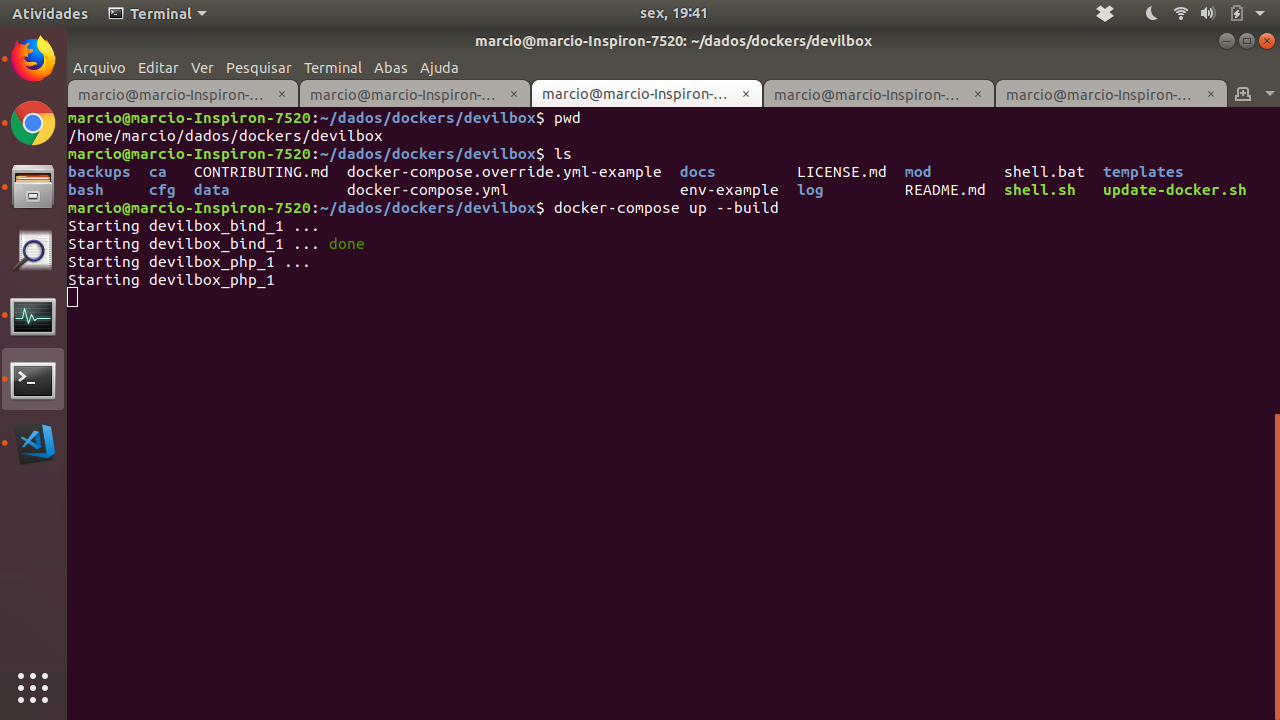The width and height of the screenshot is (1280, 720).
Task: Open the tab list dropdown arrow
Action: coord(1271,93)
